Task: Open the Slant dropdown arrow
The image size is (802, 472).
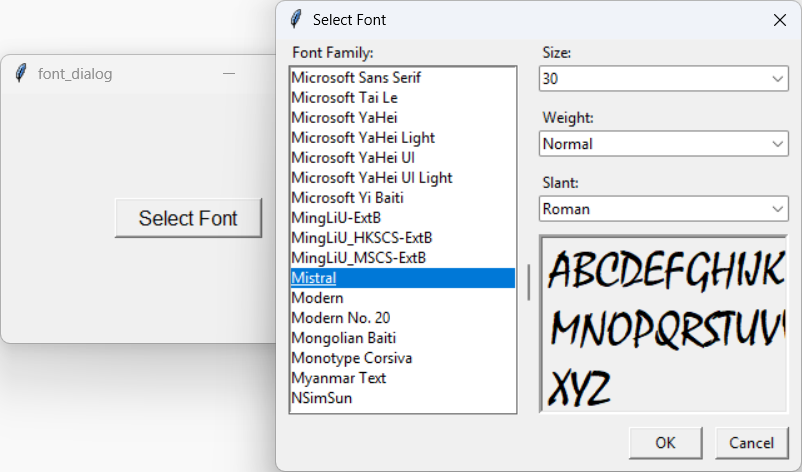Action: coord(777,209)
